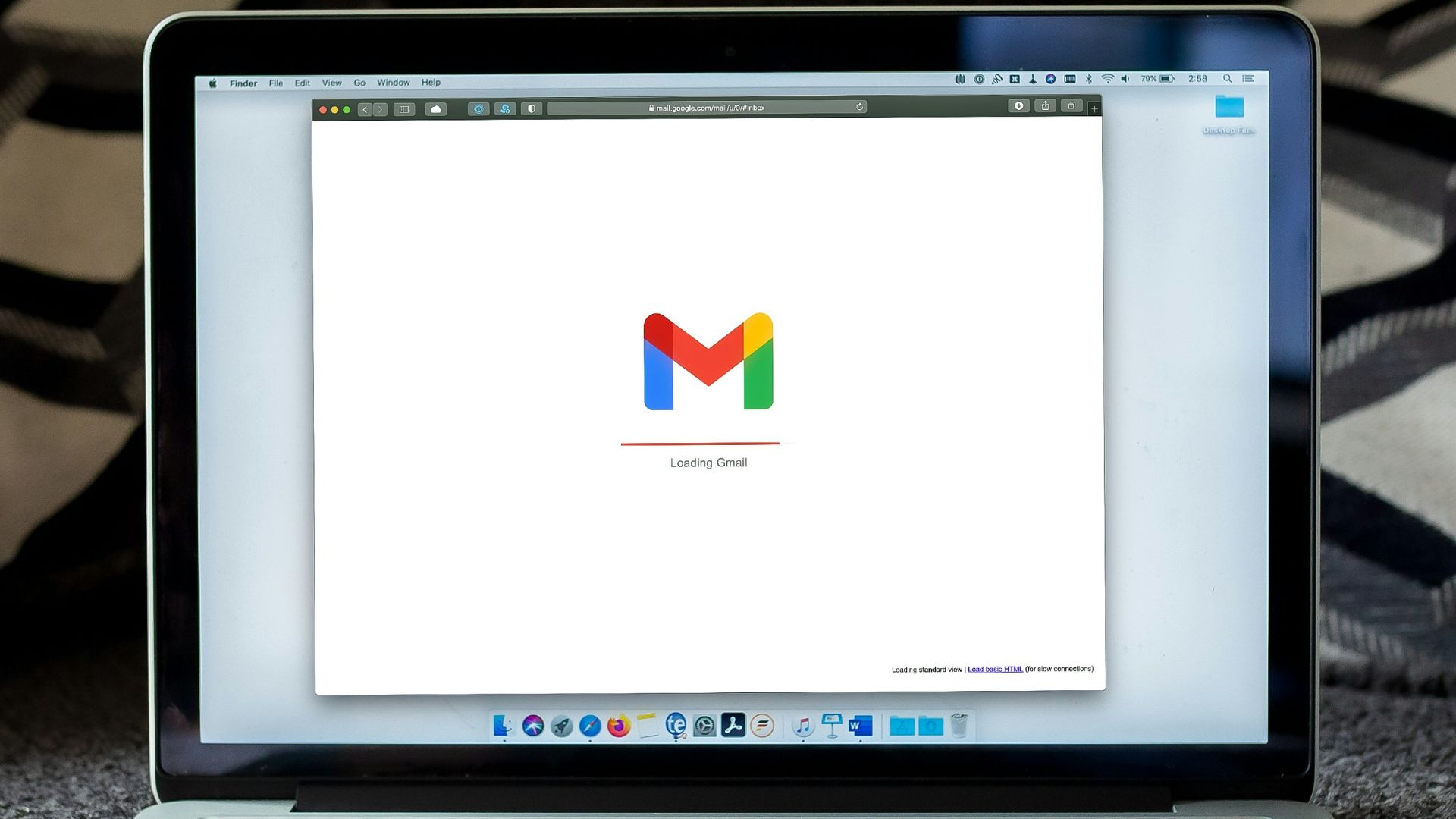
Task: Show all tabs overview
Action: (1072, 106)
